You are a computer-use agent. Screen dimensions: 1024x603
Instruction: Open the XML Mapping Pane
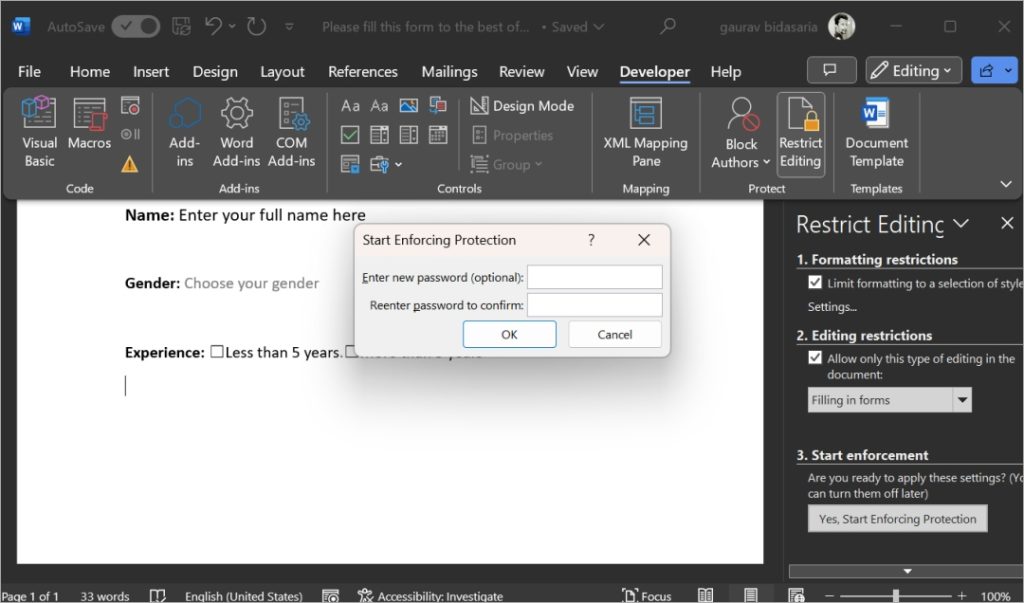tap(645, 131)
